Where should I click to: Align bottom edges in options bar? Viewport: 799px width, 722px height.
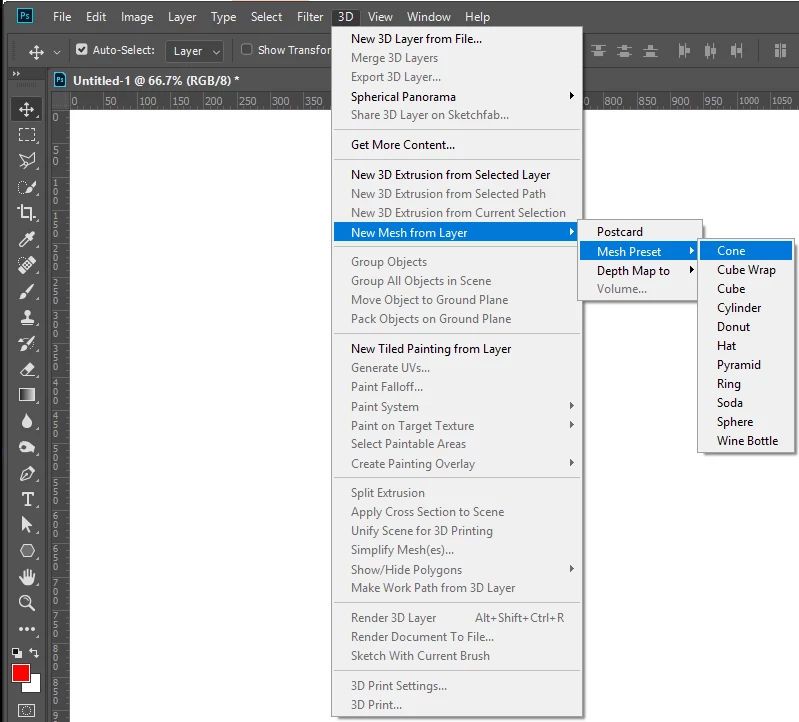click(x=650, y=50)
